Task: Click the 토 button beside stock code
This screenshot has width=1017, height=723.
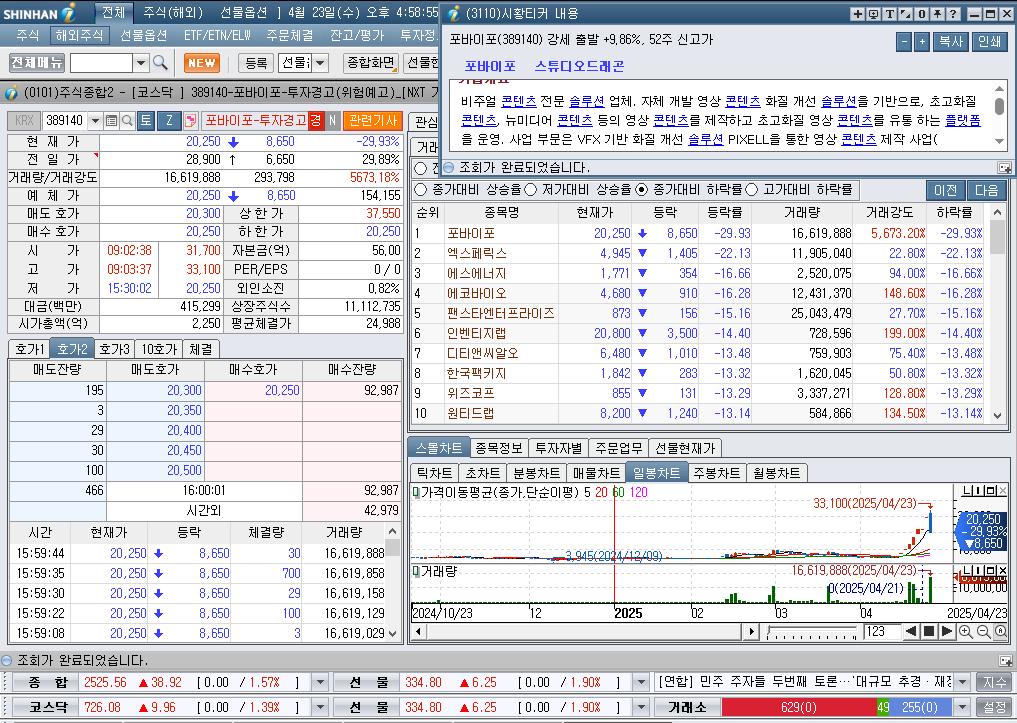Action: click(x=146, y=121)
